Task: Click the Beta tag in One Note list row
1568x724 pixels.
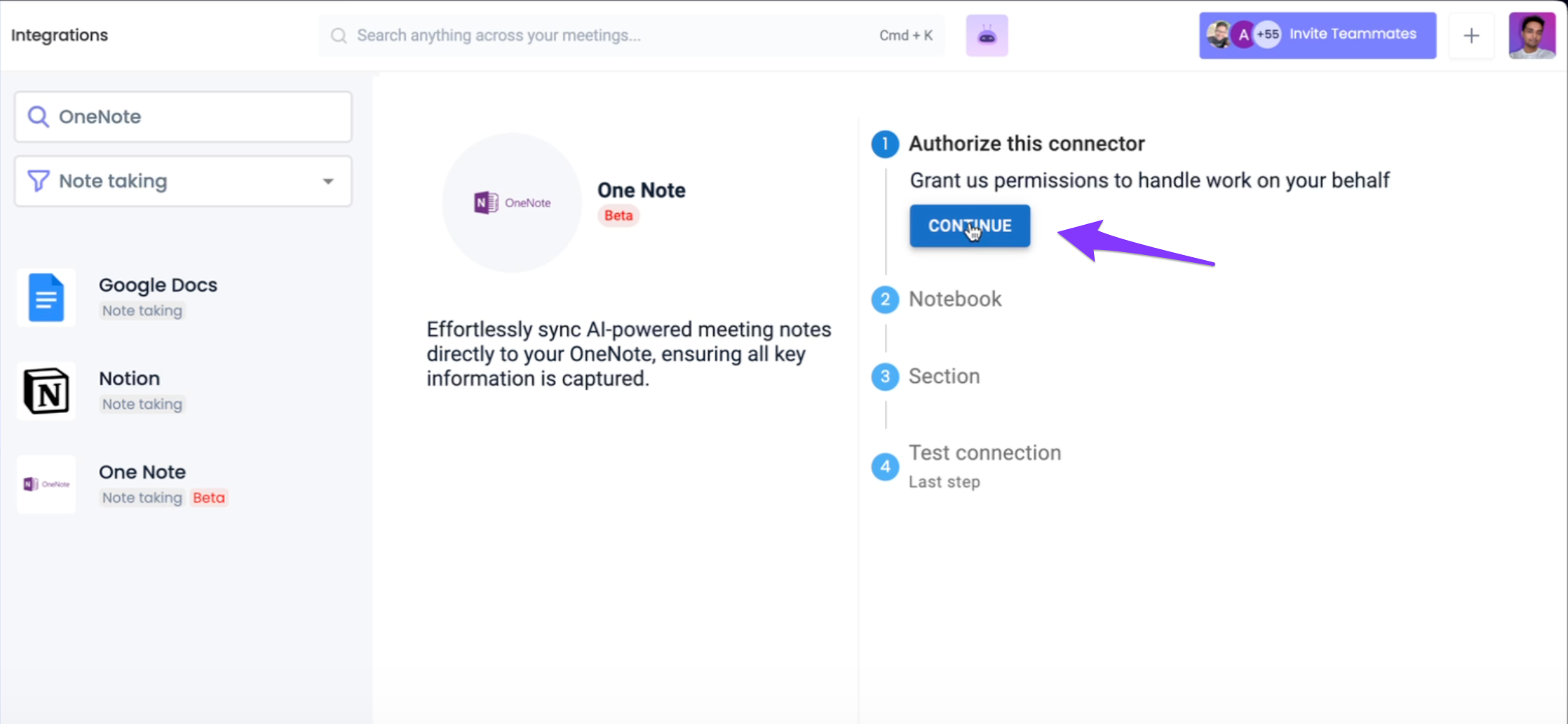Action: pyautogui.click(x=209, y=498)
